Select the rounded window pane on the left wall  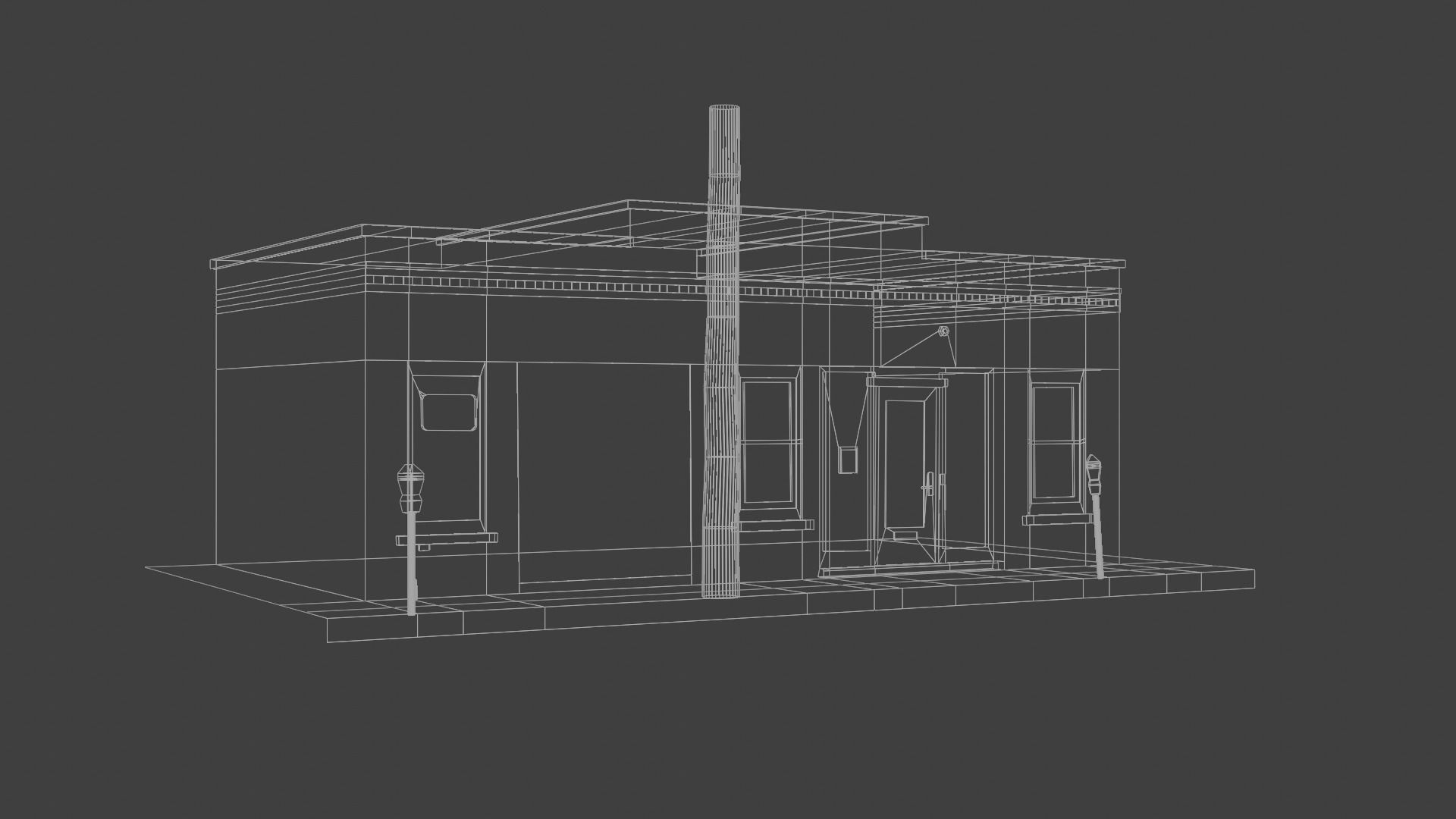pos(449,412)
